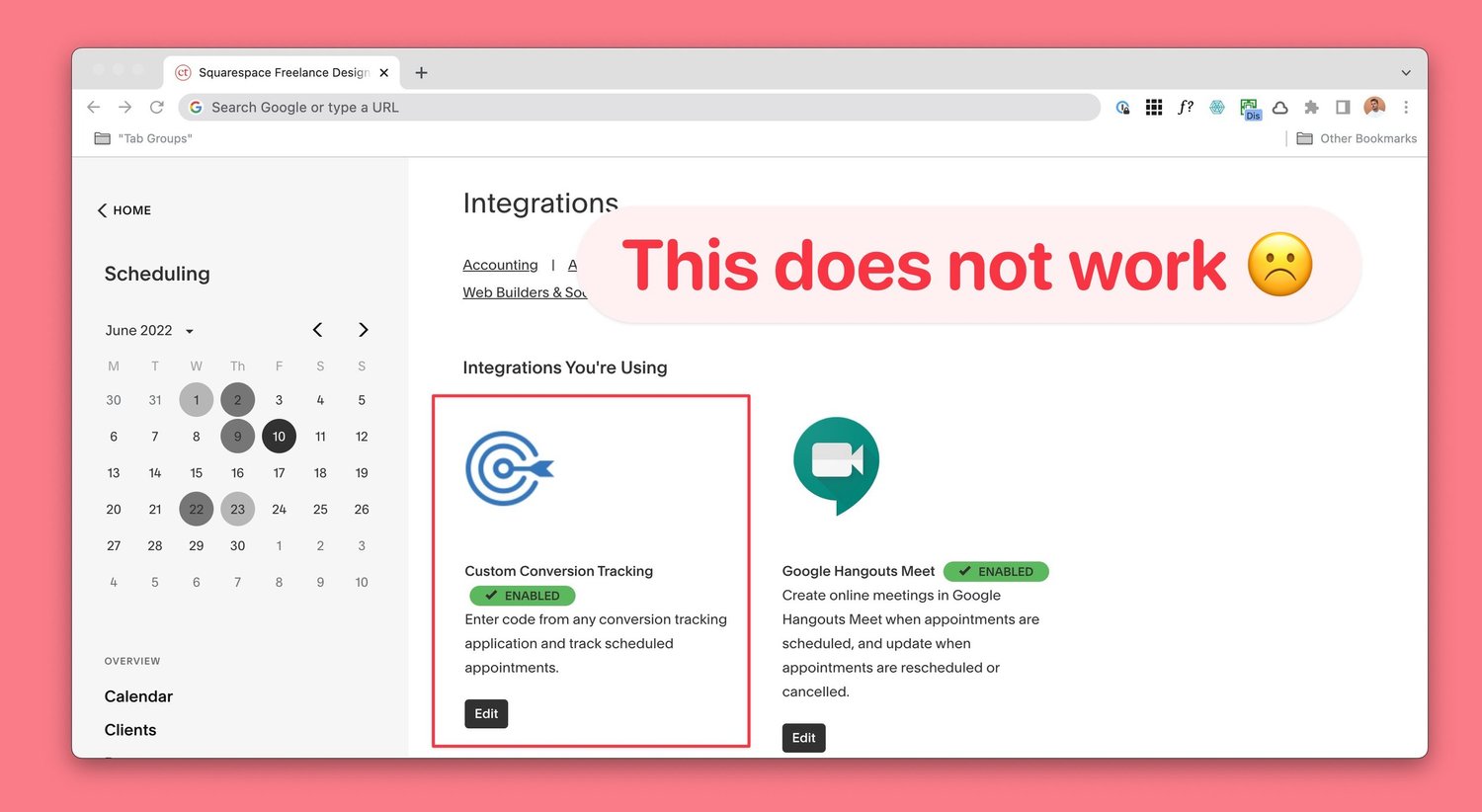The width and height of the screenshot is (1482, 812).
Task: Open the black grid extension icon
Action: [1154, 107]
